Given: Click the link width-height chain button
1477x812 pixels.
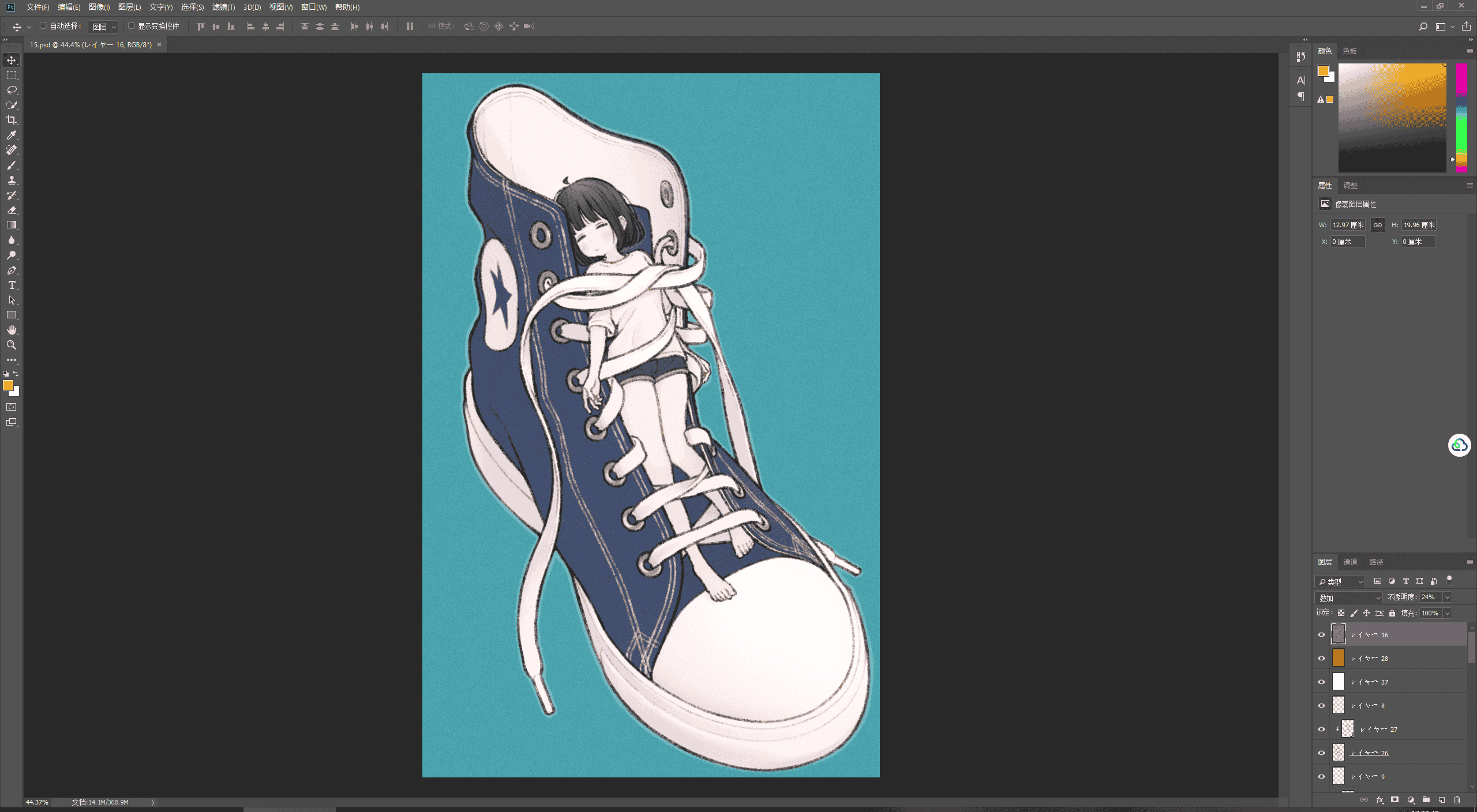Looking at the screenshot, I should click(x=1378, y=225).
